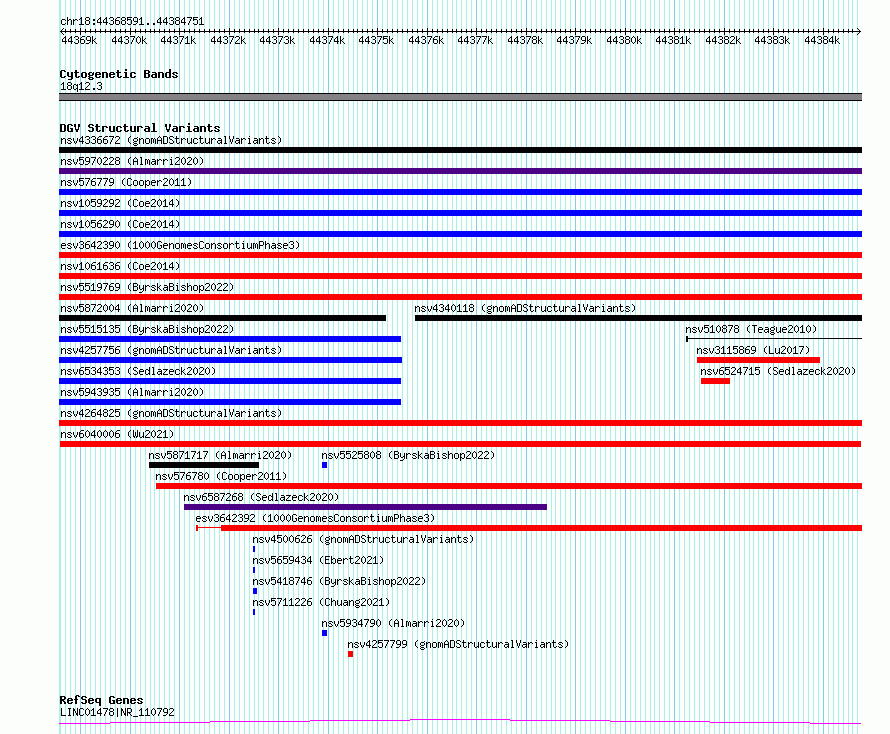Open nsv4264825 gnomADStructuralVariants label
Viewport: 890px width, 734px height.
[x=171, y=413]
